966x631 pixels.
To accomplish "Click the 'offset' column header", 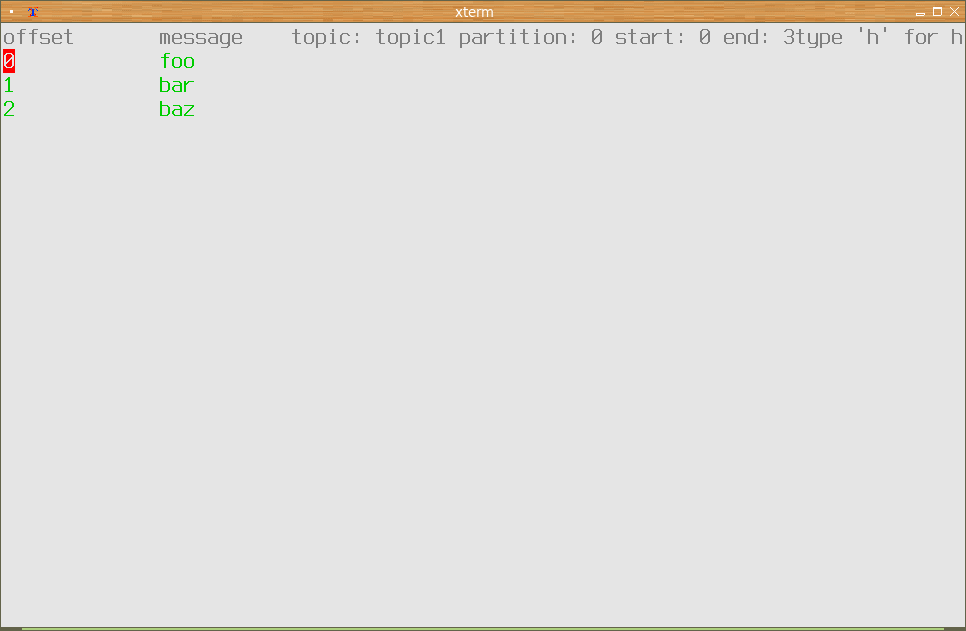I will click(38, 37).
